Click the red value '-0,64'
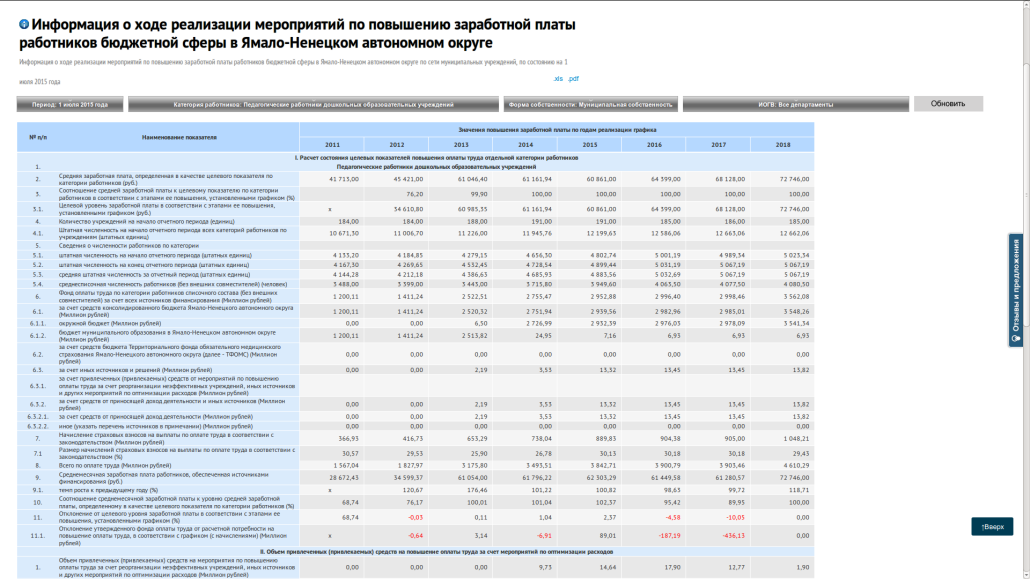Viewport: 1030px width, 579px height. 415,536
